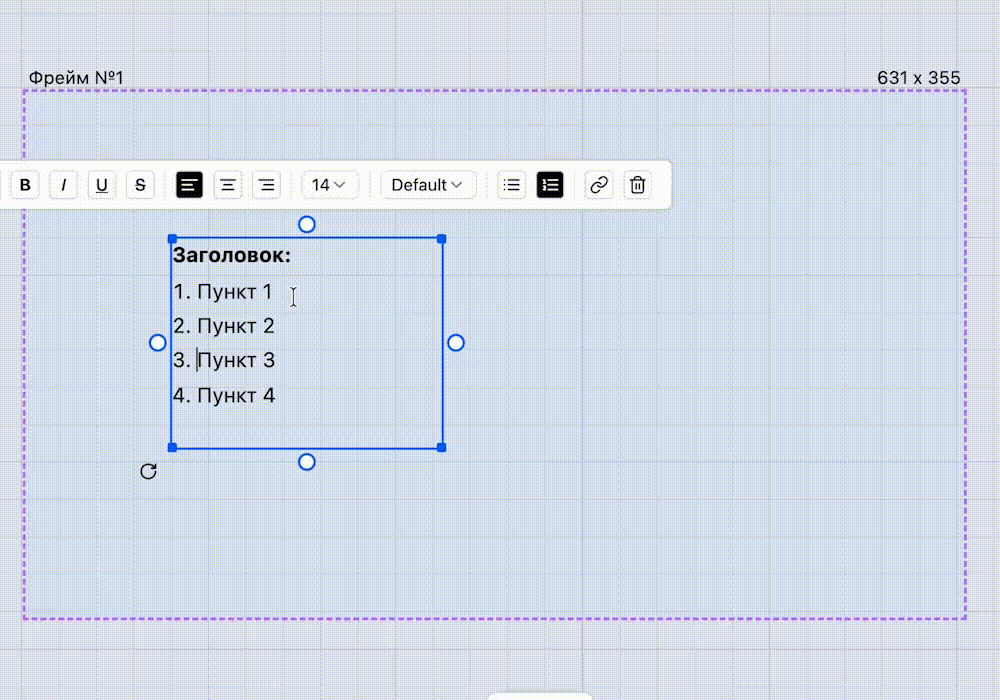Toggle underline formatting

coord(102,185)
